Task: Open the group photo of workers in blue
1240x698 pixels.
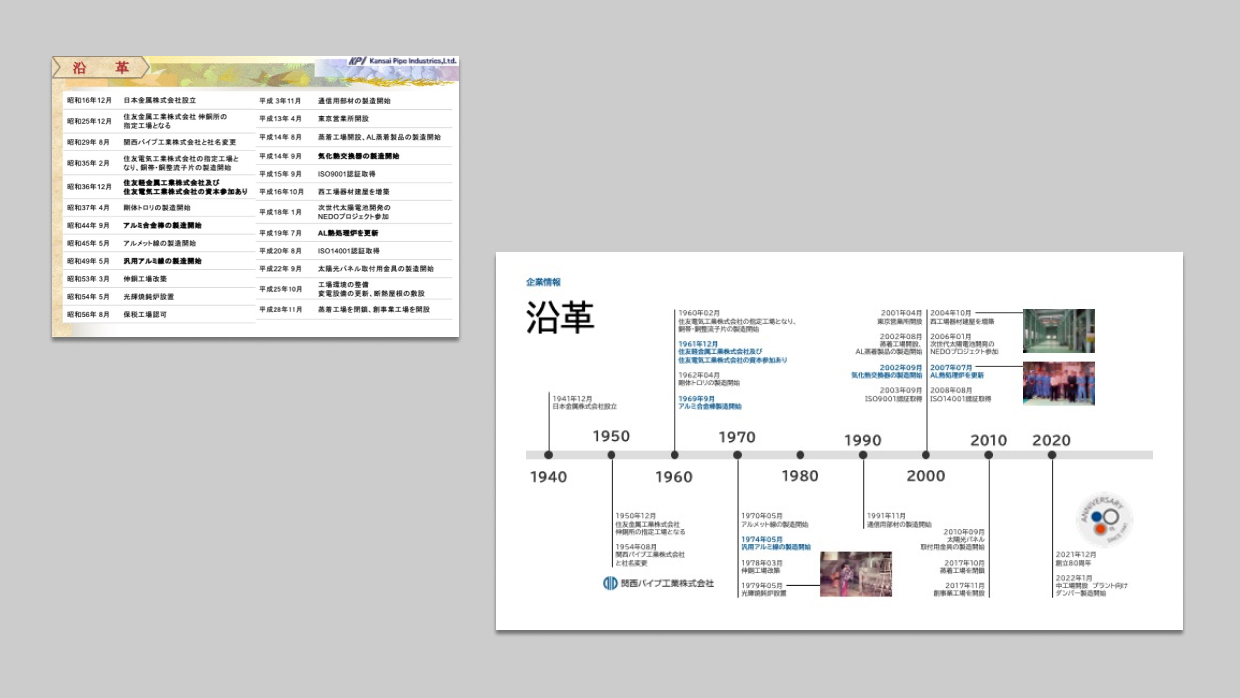Action: [x=1058, y=383]
